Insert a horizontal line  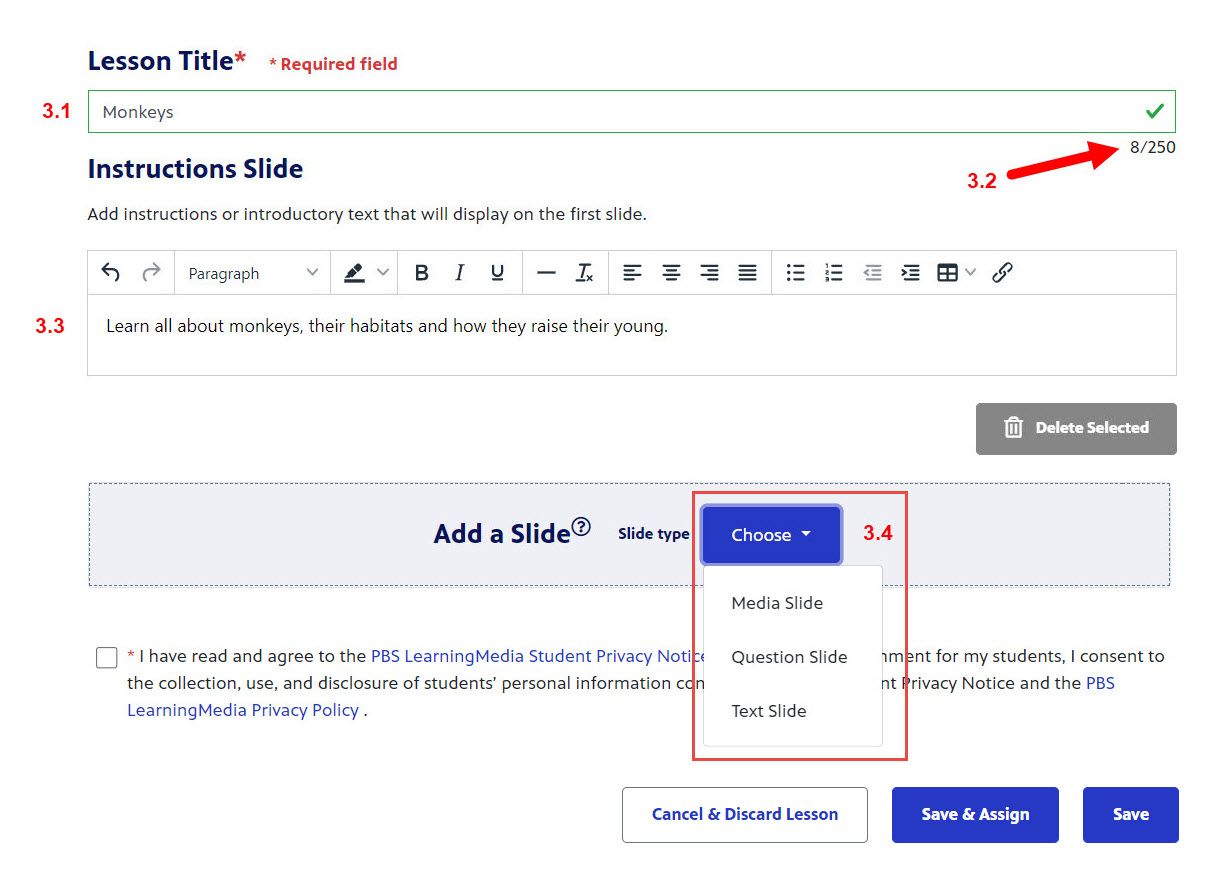(546, 273)
